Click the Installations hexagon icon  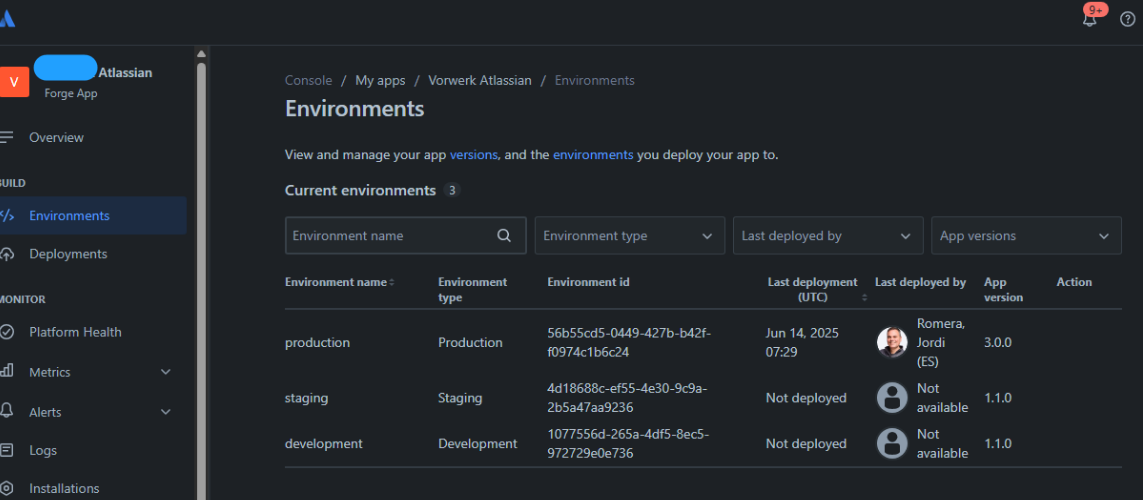pos(7,488)
